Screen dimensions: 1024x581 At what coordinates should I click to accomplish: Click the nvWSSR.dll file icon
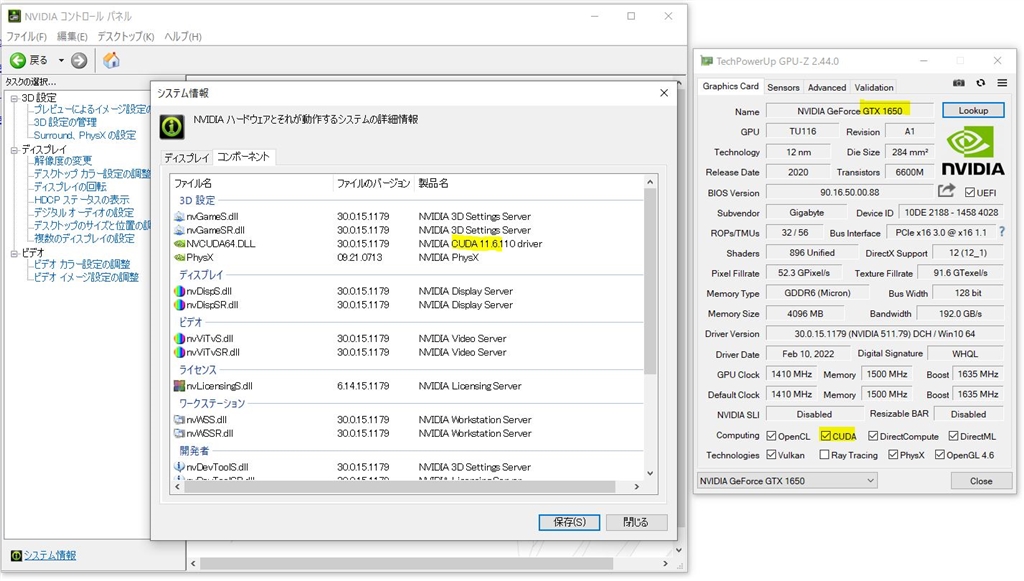[x=180, y=433]
